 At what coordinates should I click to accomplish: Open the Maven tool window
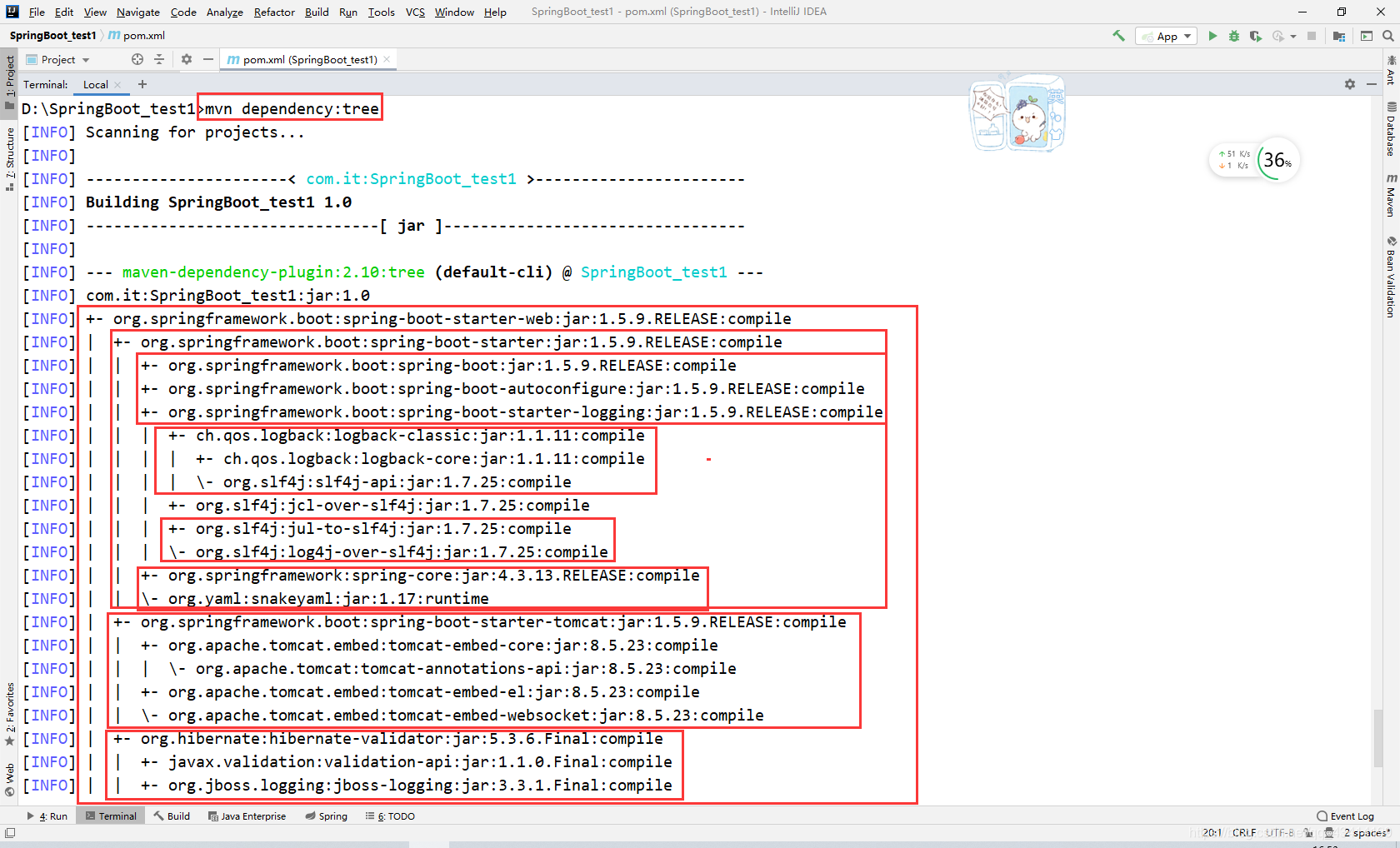coord(1391,197)
